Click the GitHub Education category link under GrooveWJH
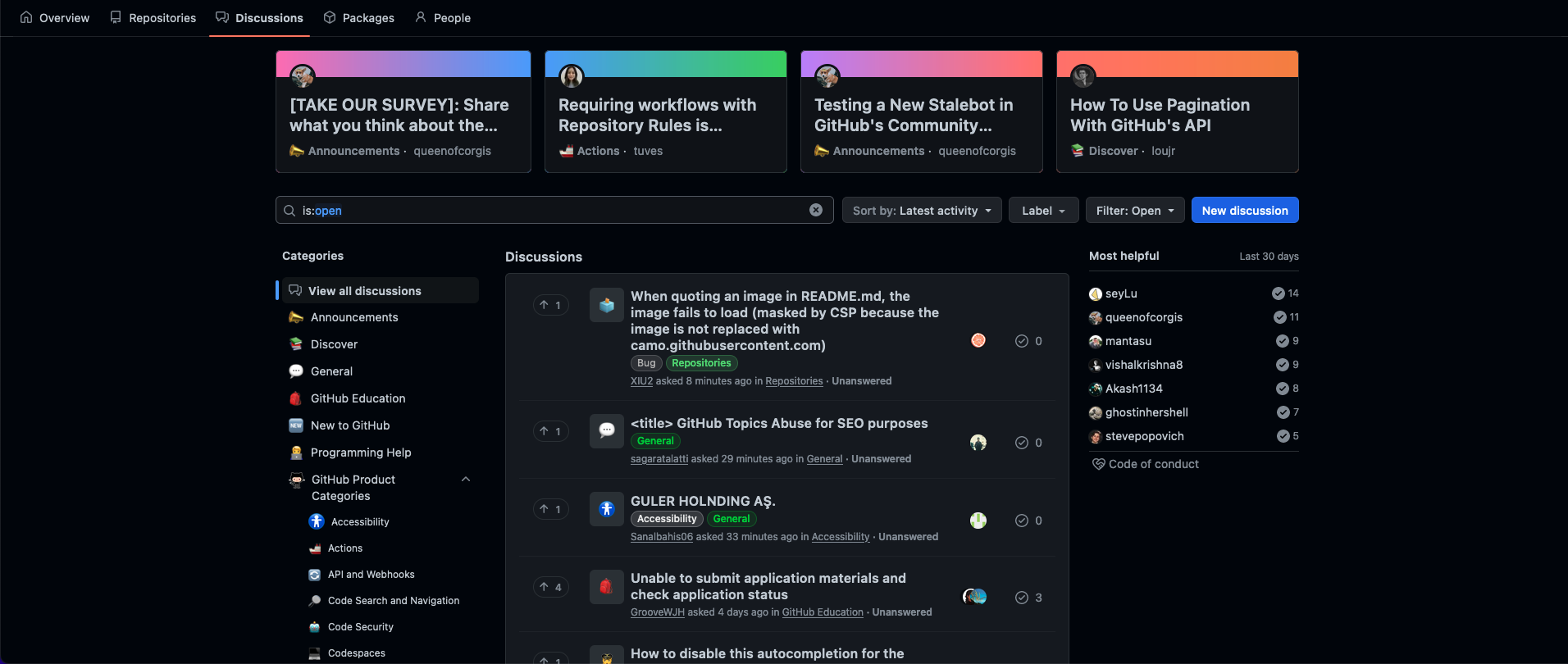Image resolution: width=1568 pixels, height=664 pixels. [823, 612]
